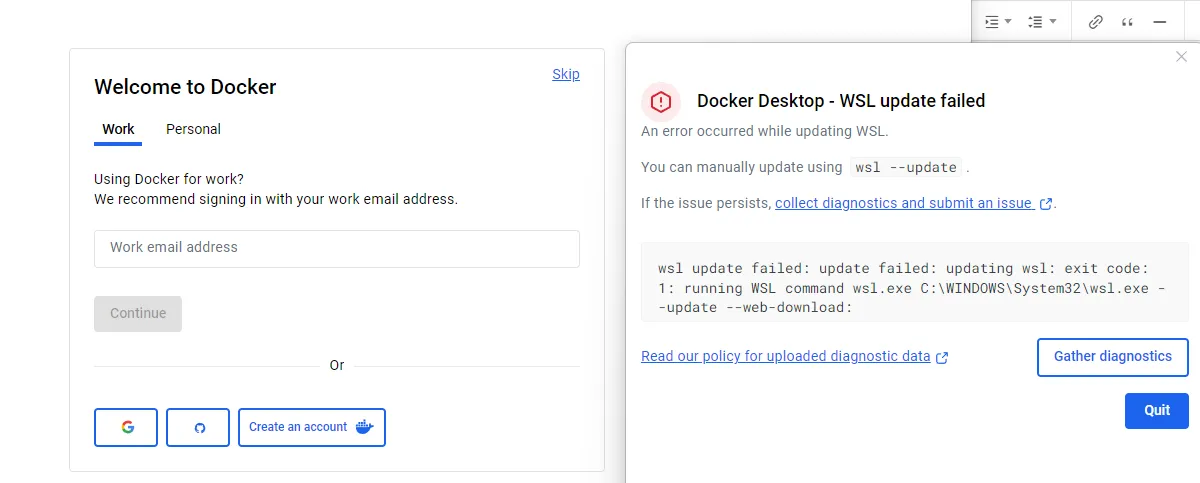Click the indent list icon
Viewport: 1200px width, 483px height.
991,21
